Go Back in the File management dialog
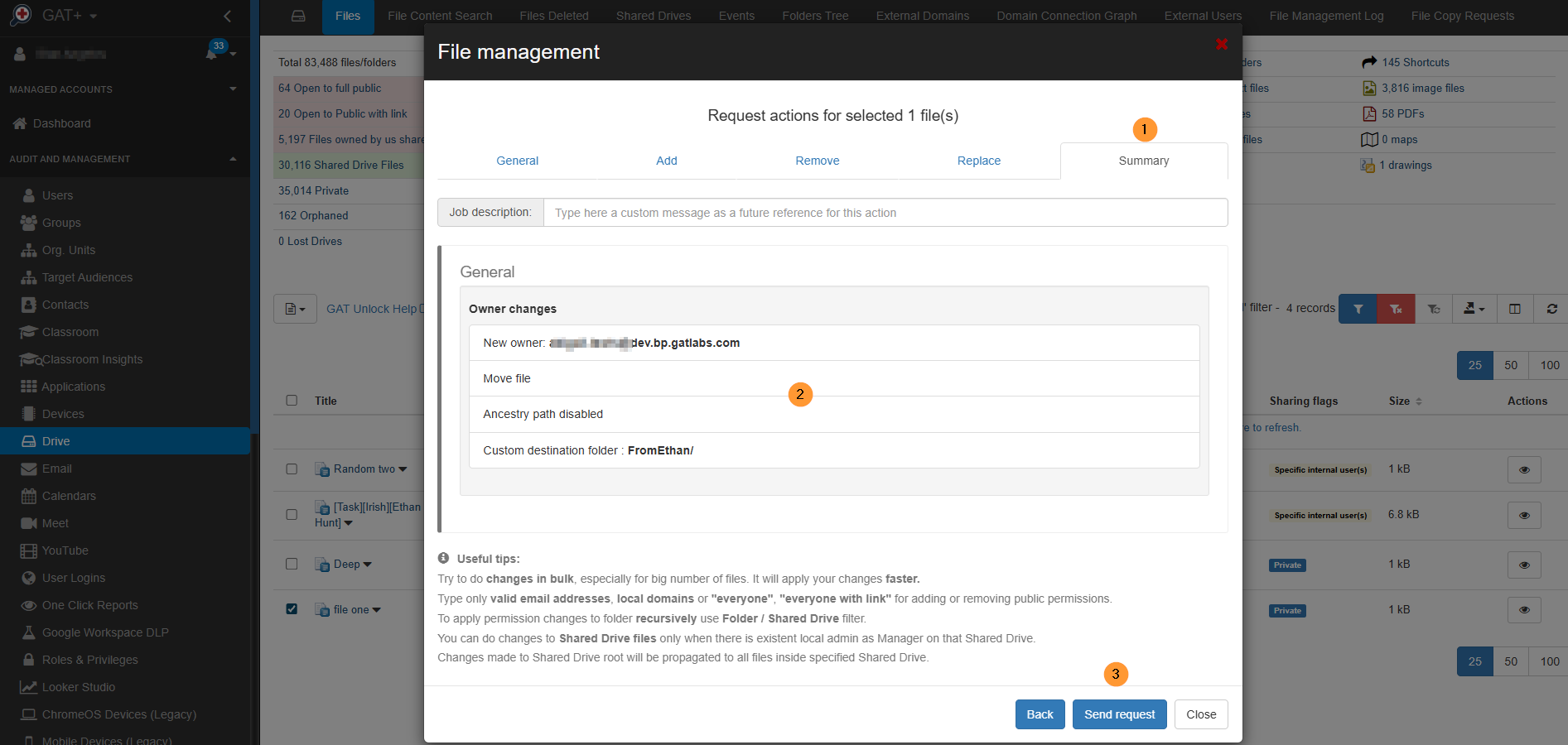This screenshot has height=745, width=1568. click(1040, 714)
